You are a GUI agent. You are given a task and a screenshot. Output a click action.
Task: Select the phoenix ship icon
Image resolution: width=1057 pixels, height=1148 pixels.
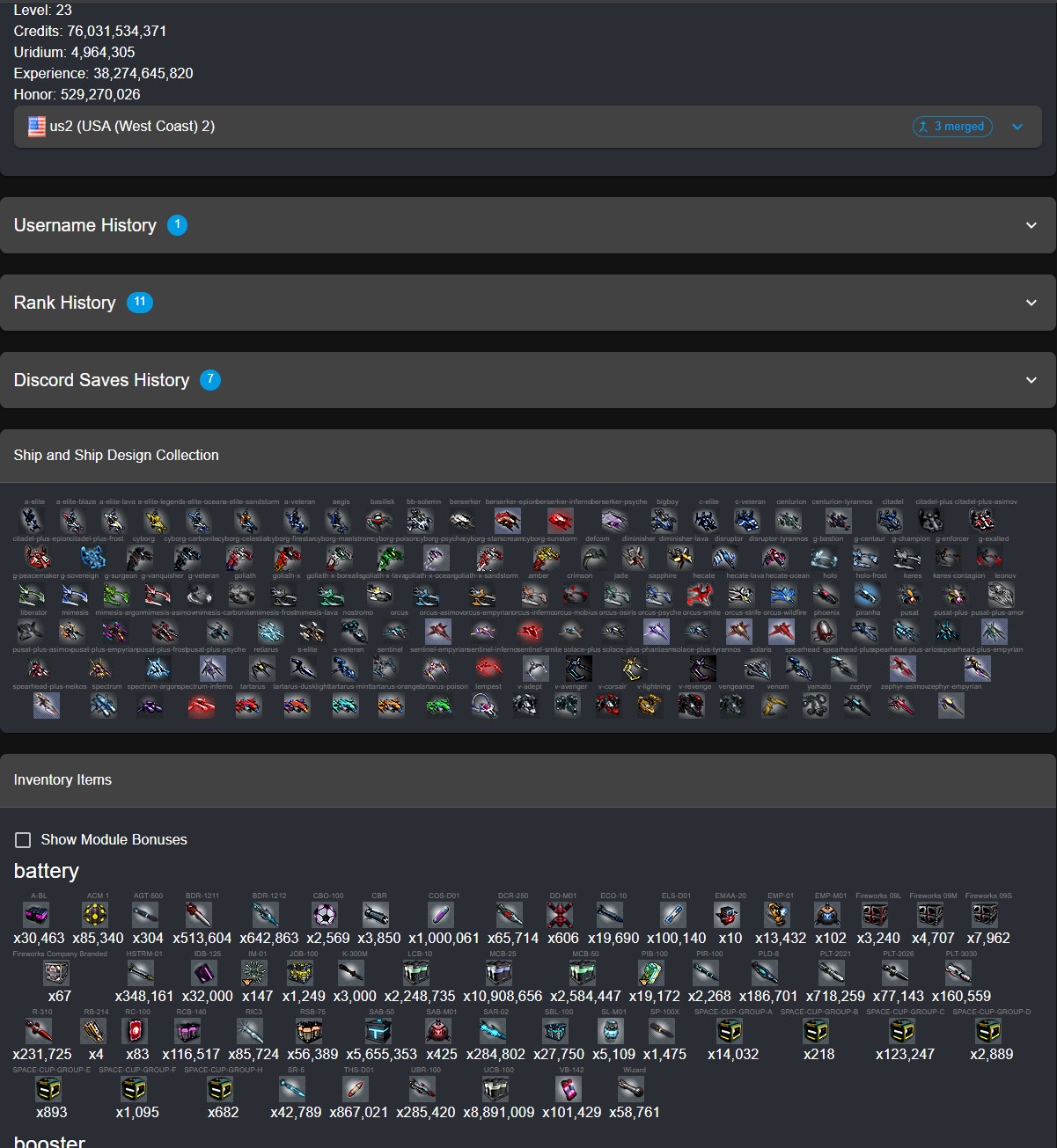824,631
